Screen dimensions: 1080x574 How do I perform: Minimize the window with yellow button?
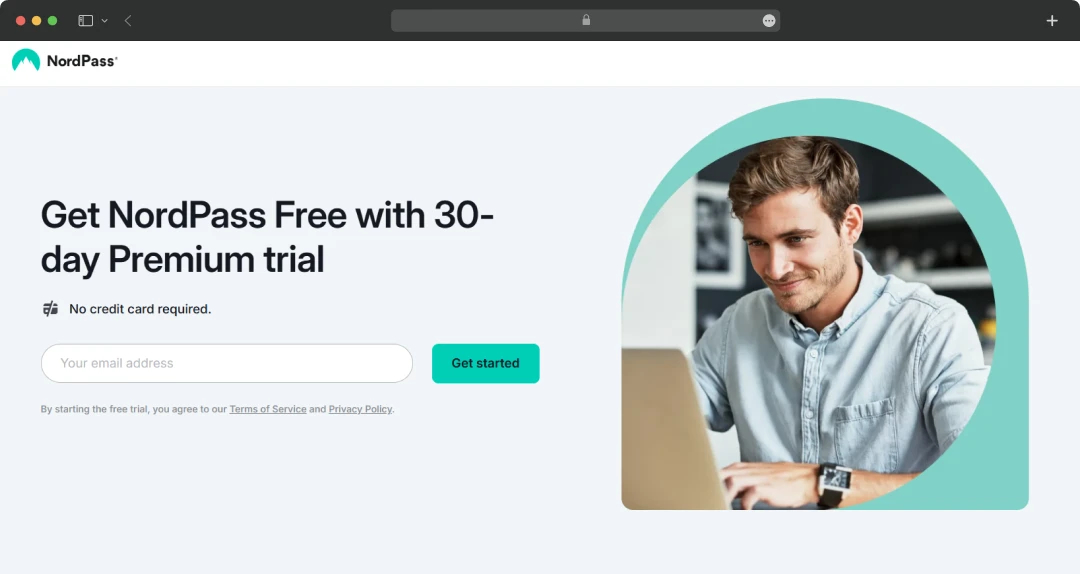pyautogui.click(x=37, y=21)
